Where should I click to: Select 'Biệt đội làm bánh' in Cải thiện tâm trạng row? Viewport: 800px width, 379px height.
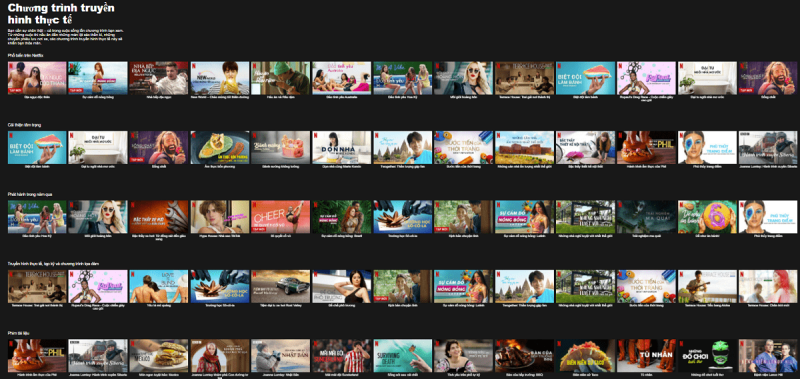coord(37,147)
